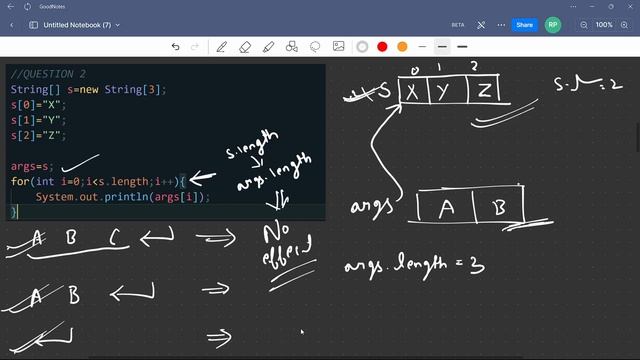
Task: Choose the medium stroke width
Action: 442,47
